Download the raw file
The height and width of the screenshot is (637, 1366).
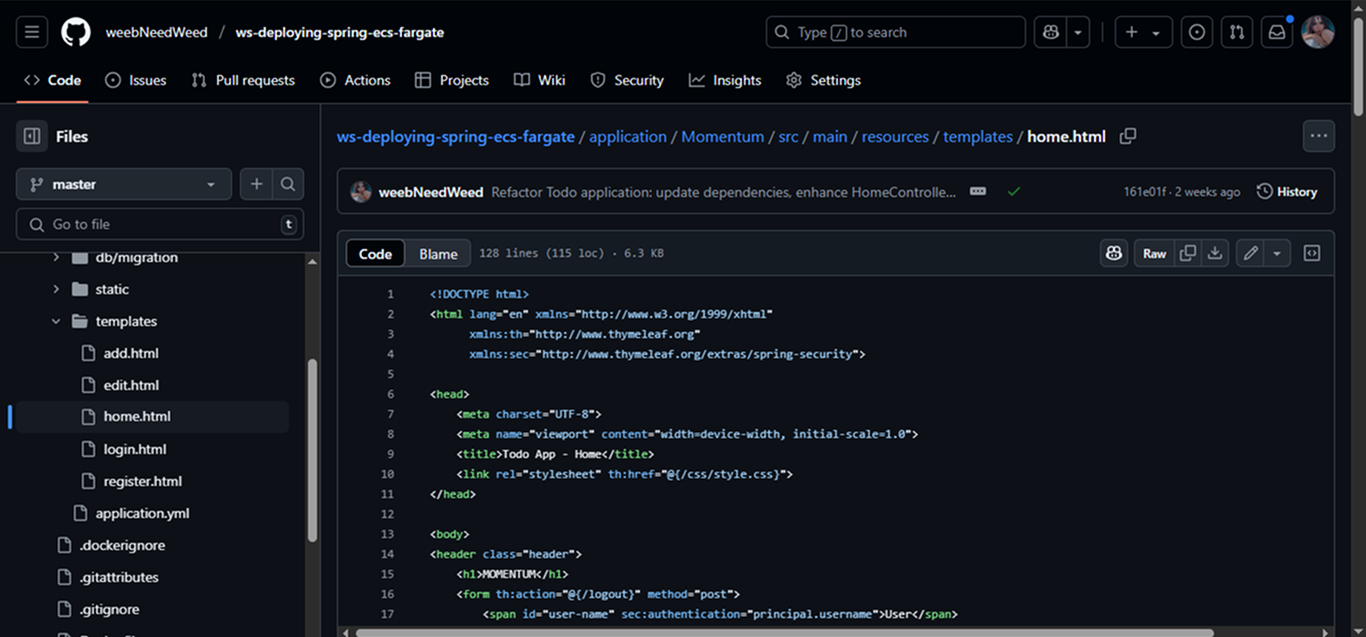[x=1215, y=253]
